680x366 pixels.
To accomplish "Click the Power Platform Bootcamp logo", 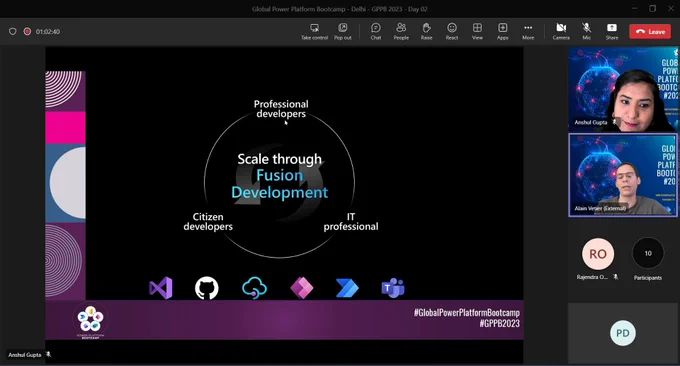I will coord(91,320).
